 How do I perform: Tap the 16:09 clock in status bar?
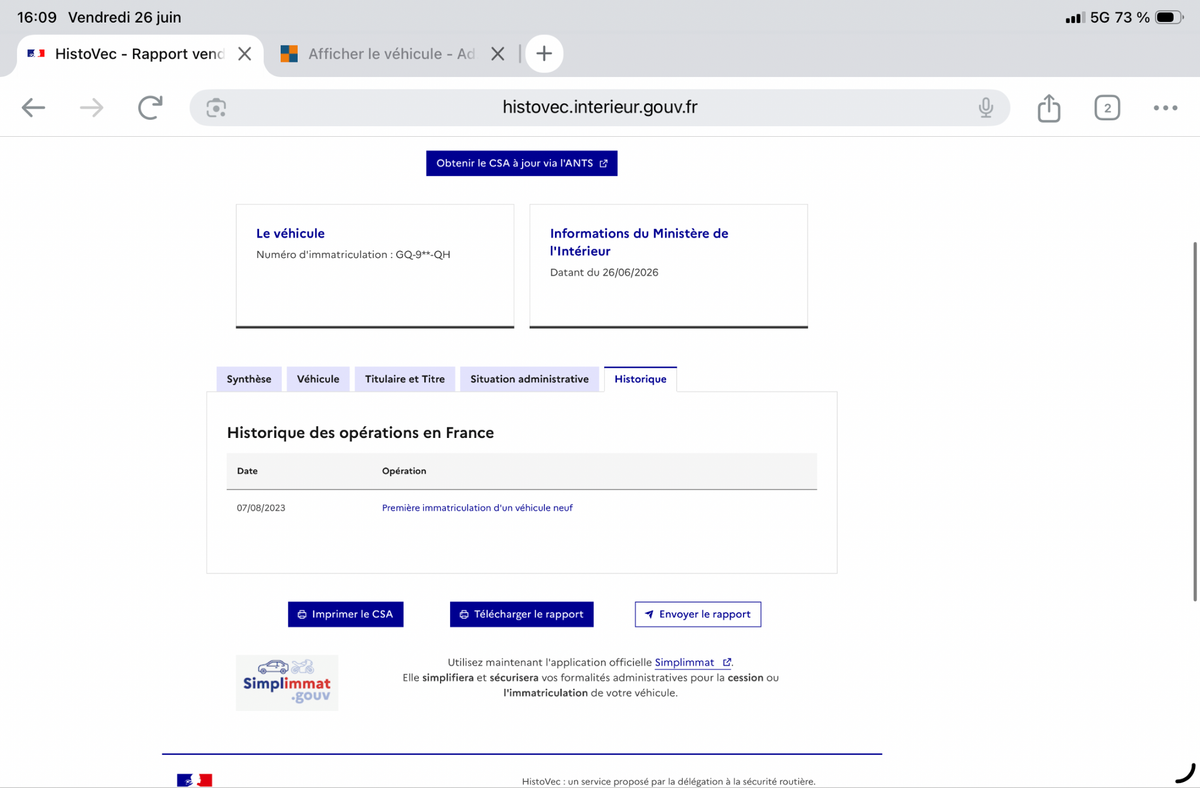pos(37,17)
